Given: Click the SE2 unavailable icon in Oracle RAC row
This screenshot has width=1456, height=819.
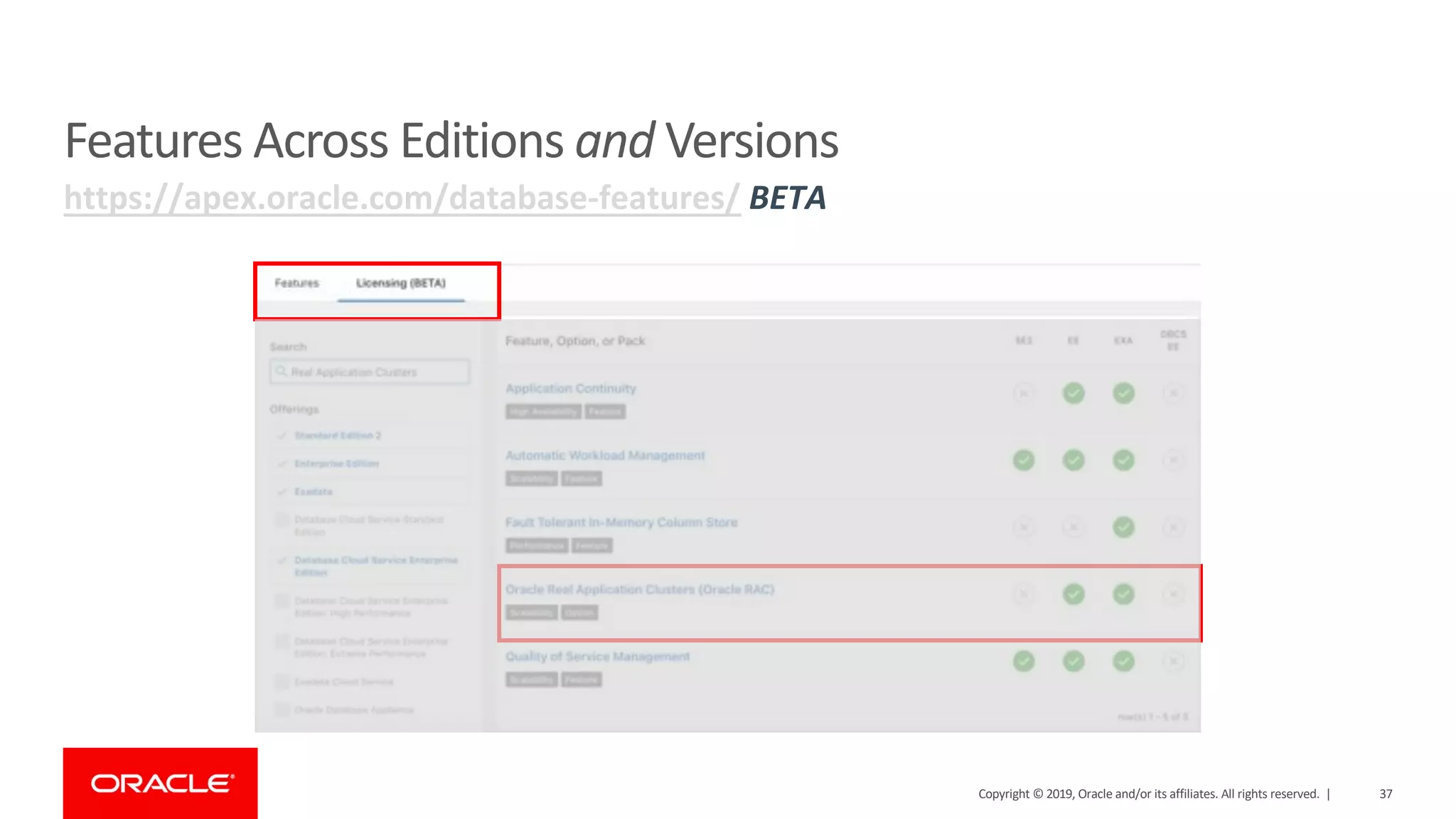Looking at the screenshot, I should point(1024,594).
